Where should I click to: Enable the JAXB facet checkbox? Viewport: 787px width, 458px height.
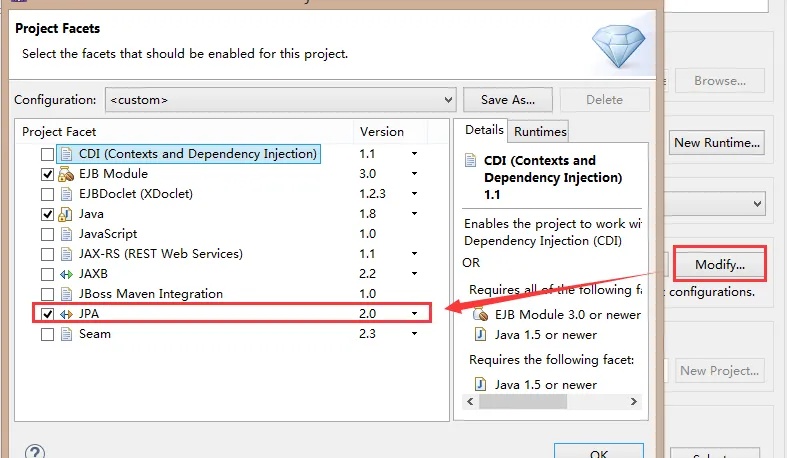(x=47, y=274)
